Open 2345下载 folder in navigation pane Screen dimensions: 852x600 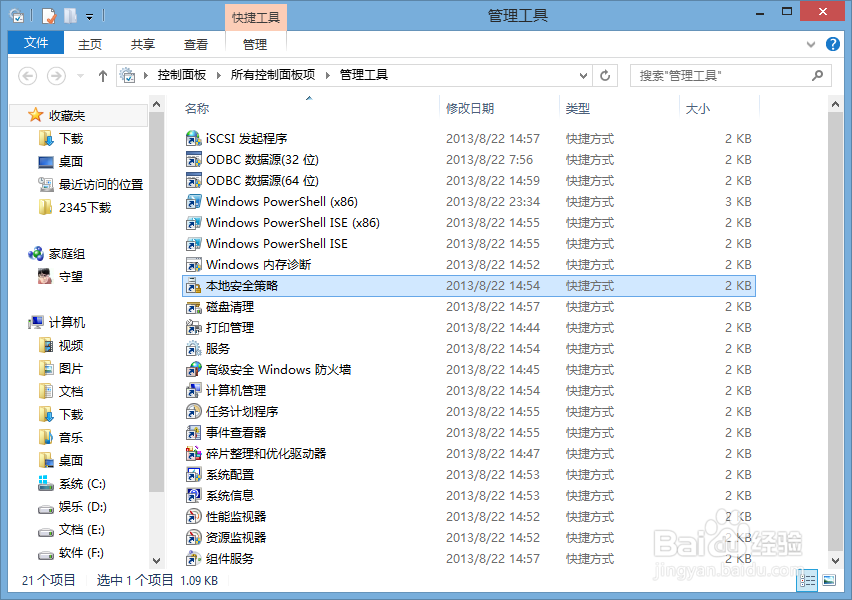click(x=85, y=208)
